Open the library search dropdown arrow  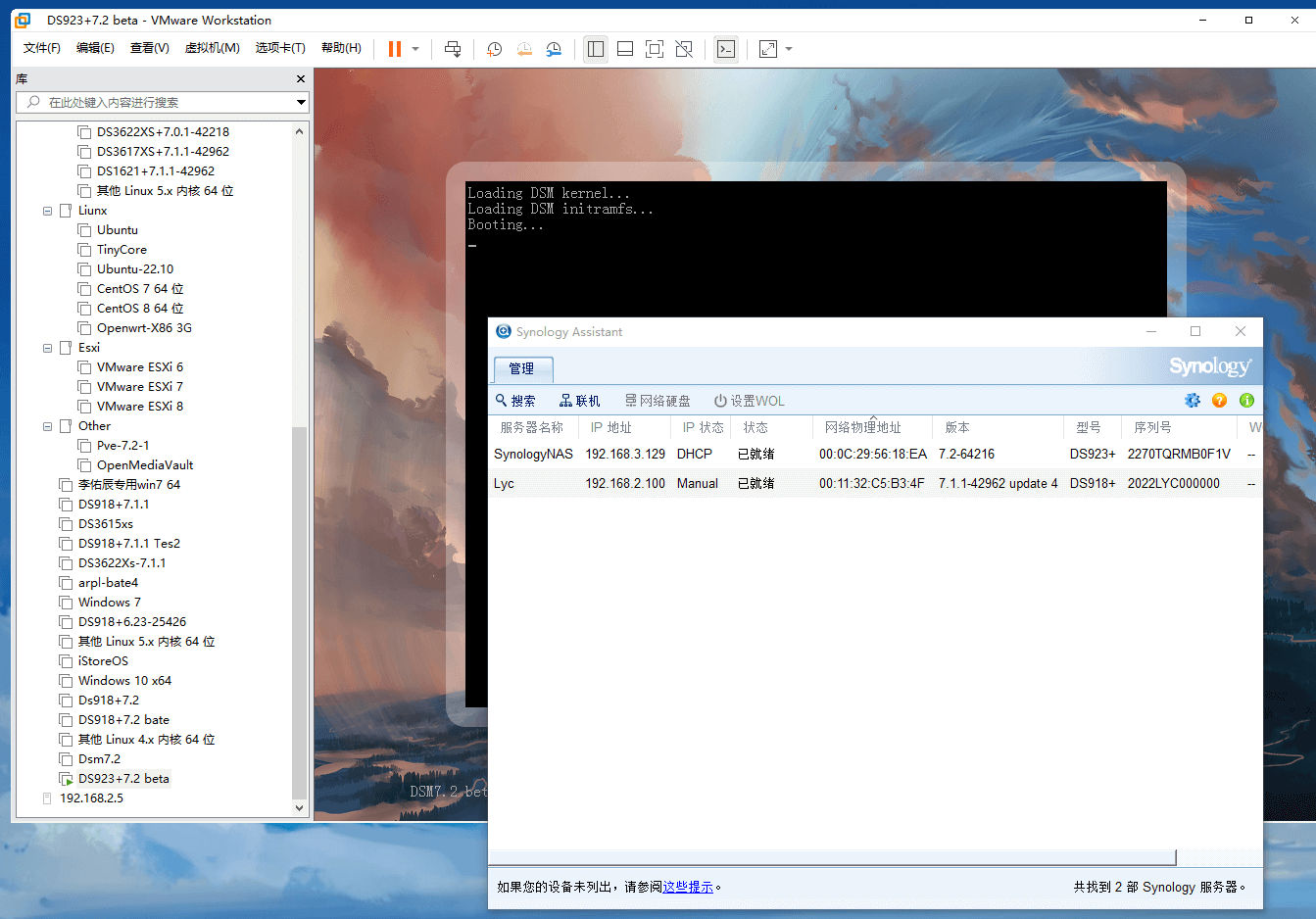pyautogui.click(x=301, y=102)
